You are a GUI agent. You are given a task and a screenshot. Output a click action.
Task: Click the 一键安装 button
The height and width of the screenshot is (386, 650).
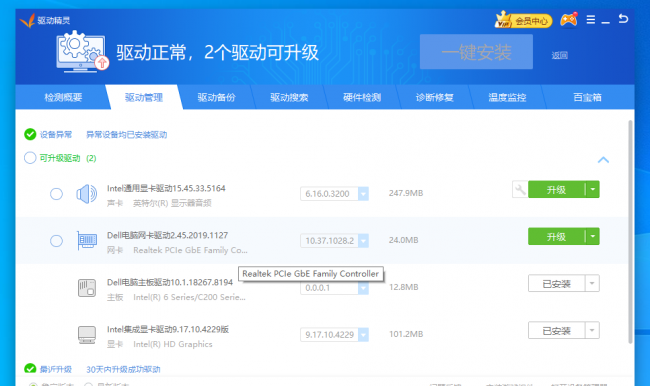click(476, 52)
